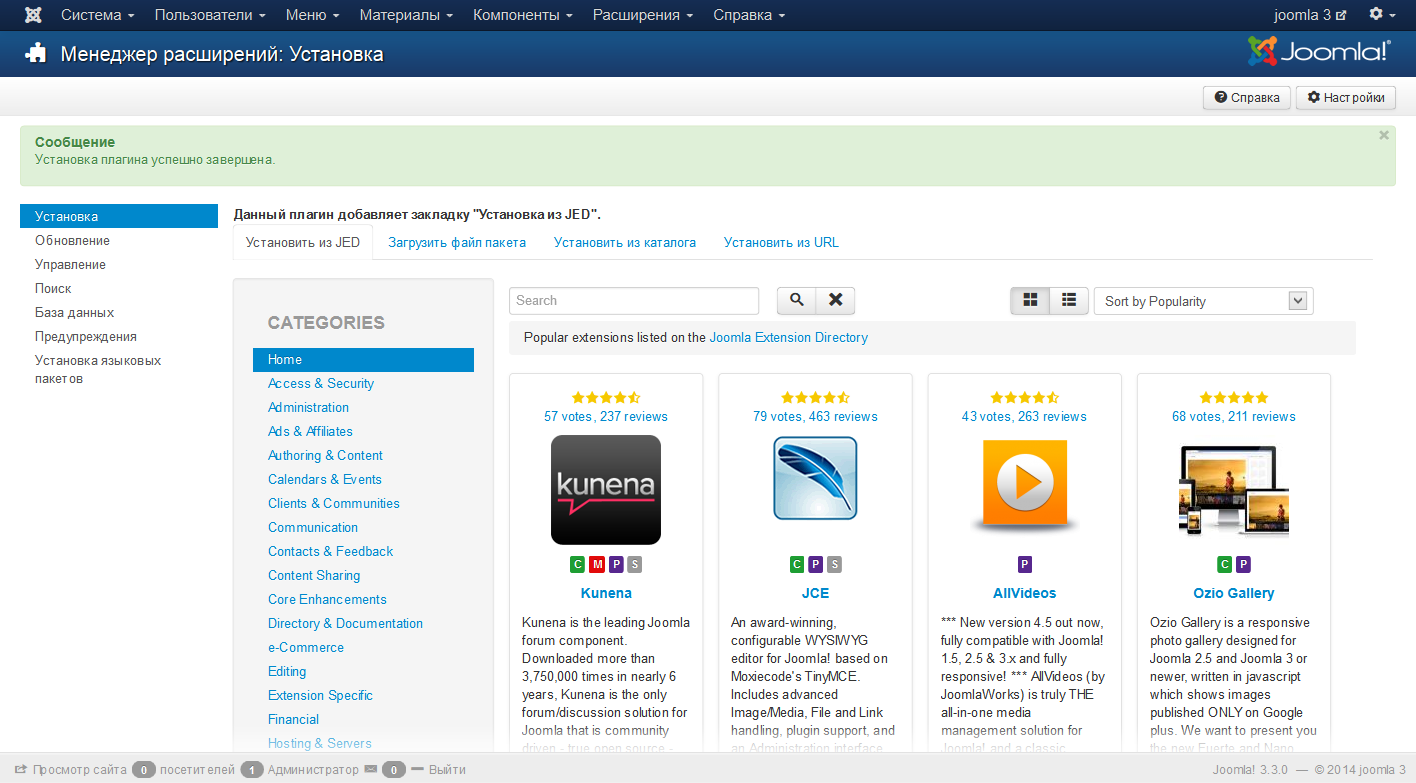
Task: Click the search magnifier button
Action: point(797,300)
